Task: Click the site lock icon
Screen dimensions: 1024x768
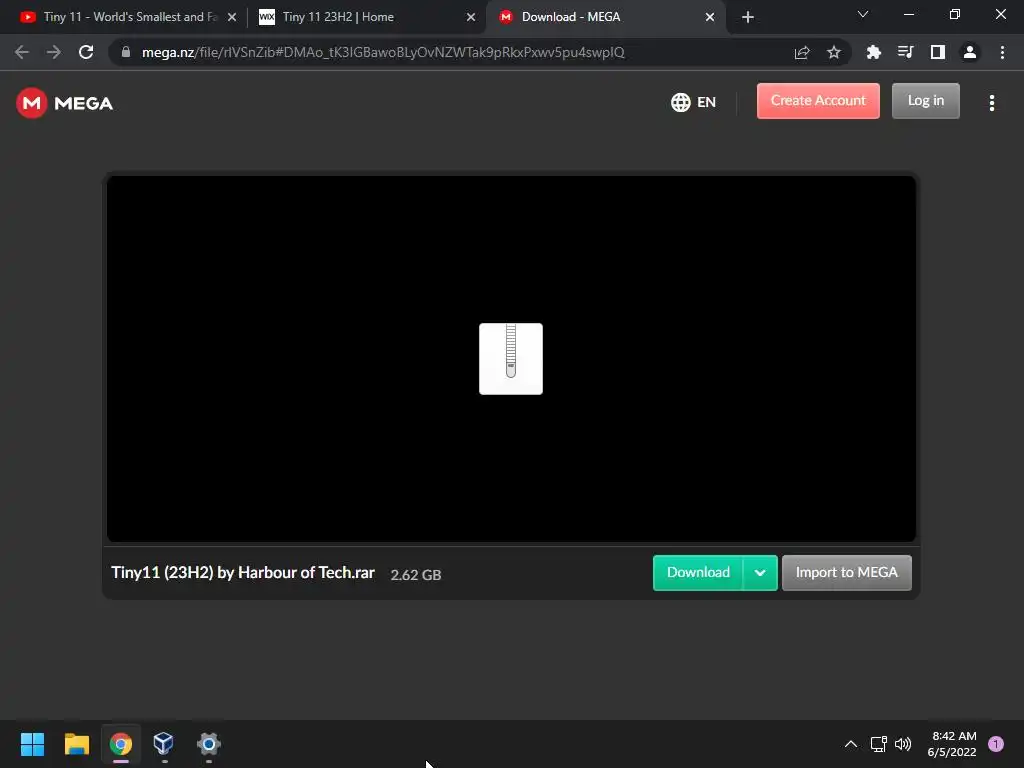Action: coord(126,52)
